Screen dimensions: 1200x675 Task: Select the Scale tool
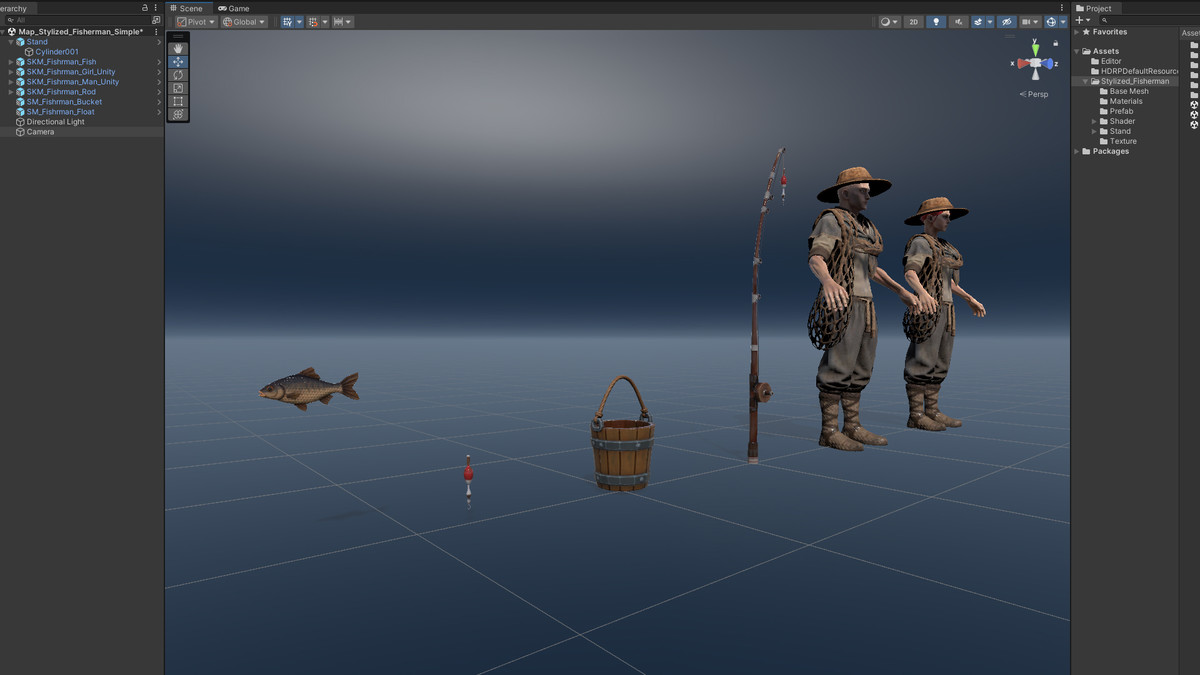coord(178,88)
